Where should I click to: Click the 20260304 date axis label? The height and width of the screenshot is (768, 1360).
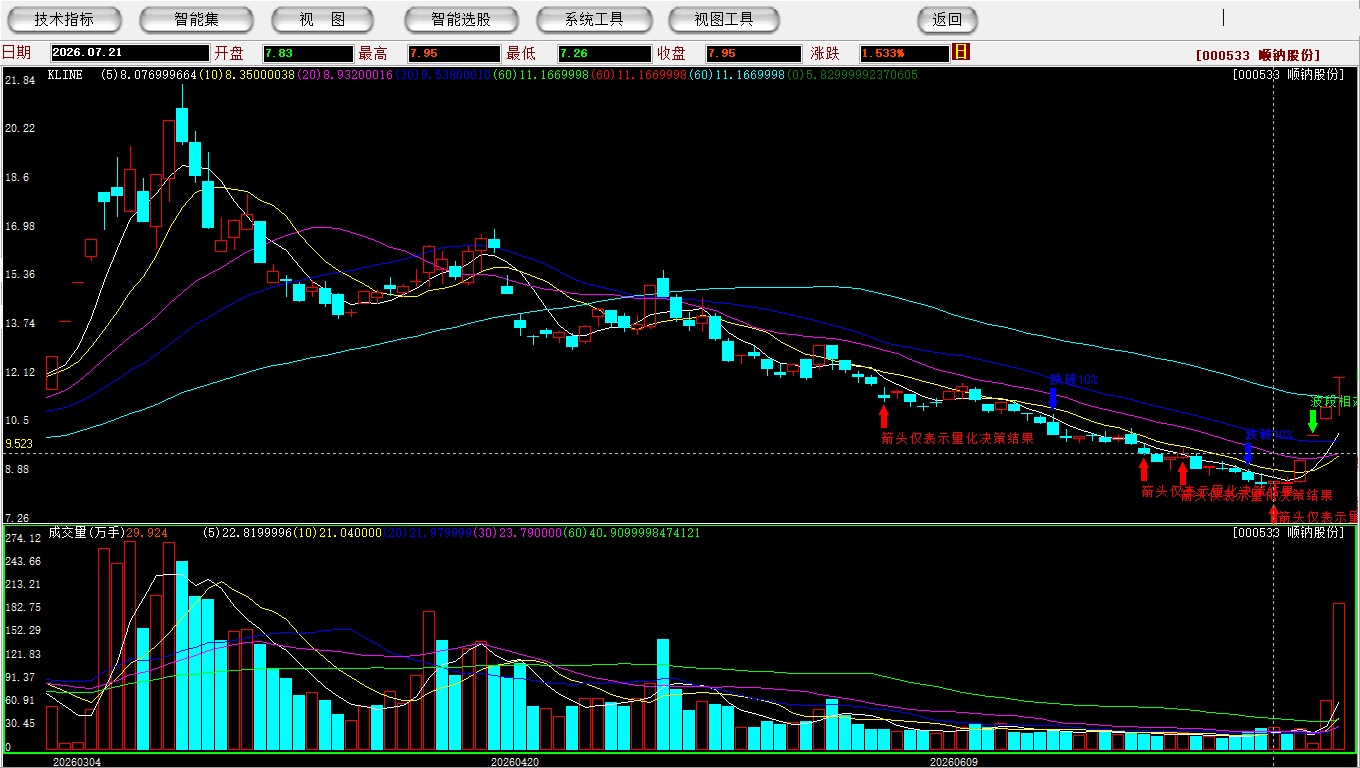[77, 762]
